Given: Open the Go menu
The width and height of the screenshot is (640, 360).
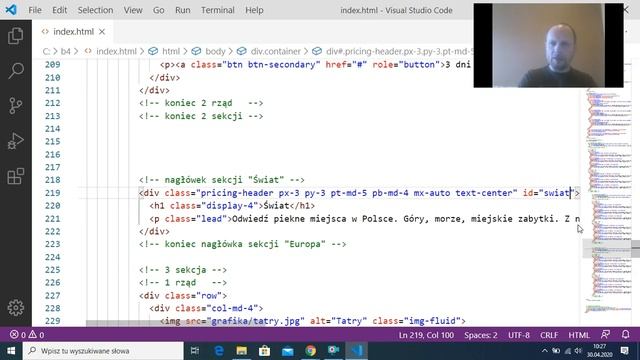Looking at the screenshot, I should coord(158,10).
